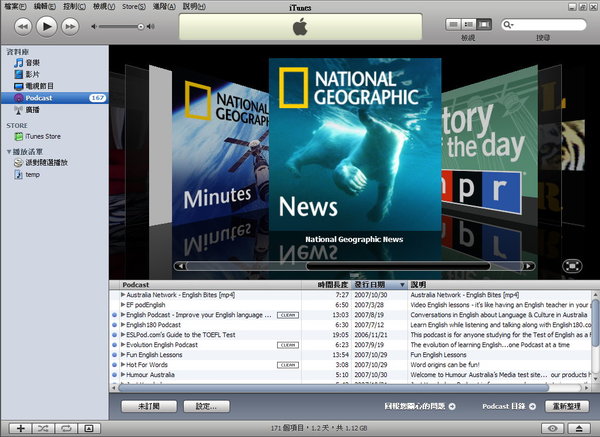Open the Help menu
Screen dimensions: 600x437
coord(194,7)
